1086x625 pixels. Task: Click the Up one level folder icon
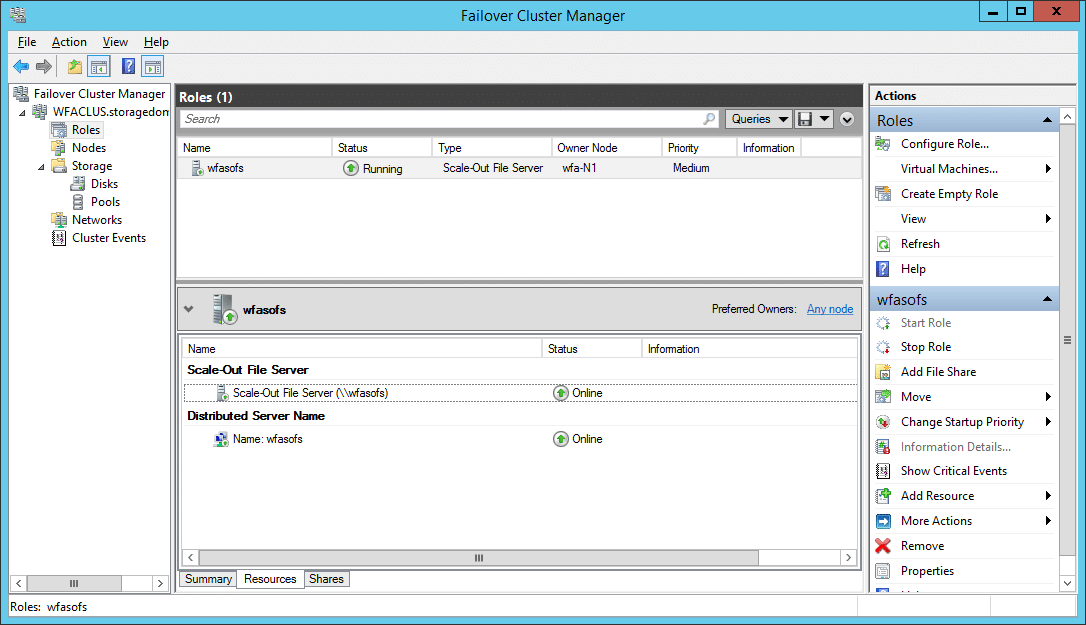coord(75,67)
